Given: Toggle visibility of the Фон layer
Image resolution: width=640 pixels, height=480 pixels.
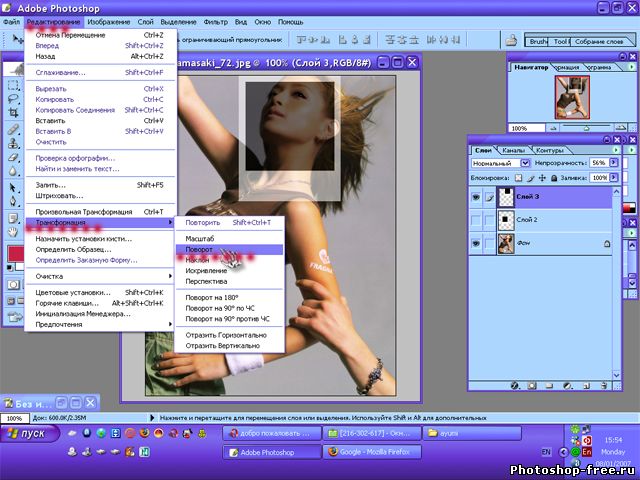Looking at the screenshot, I should [x=475, y=244].
